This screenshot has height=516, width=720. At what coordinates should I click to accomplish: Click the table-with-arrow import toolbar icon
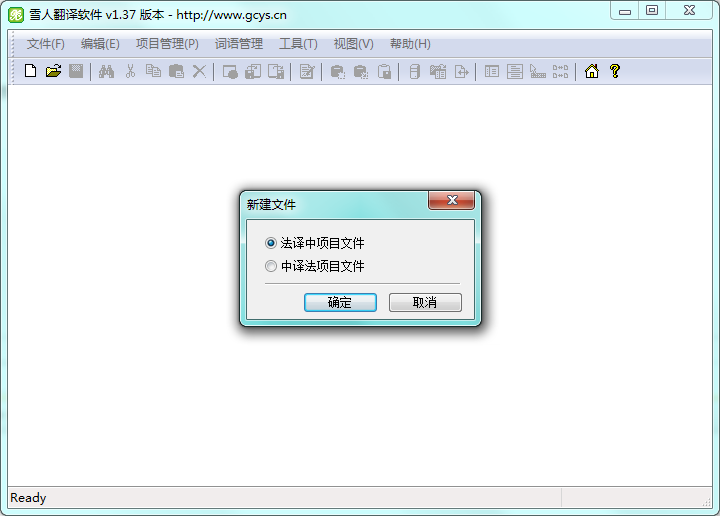tap(438, 71)
